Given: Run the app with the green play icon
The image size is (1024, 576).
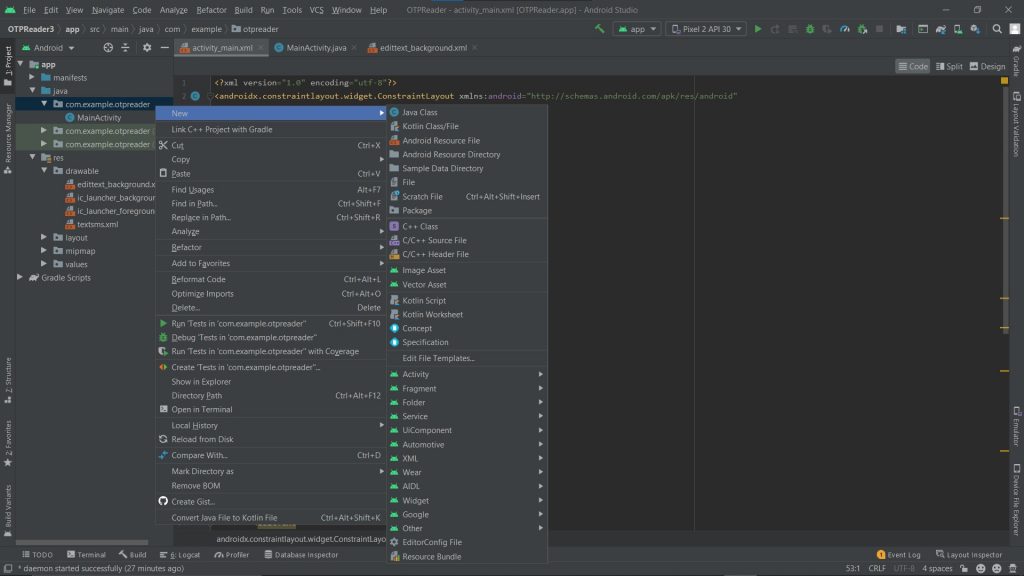Looking at the screenshot, I should [758, 29].
